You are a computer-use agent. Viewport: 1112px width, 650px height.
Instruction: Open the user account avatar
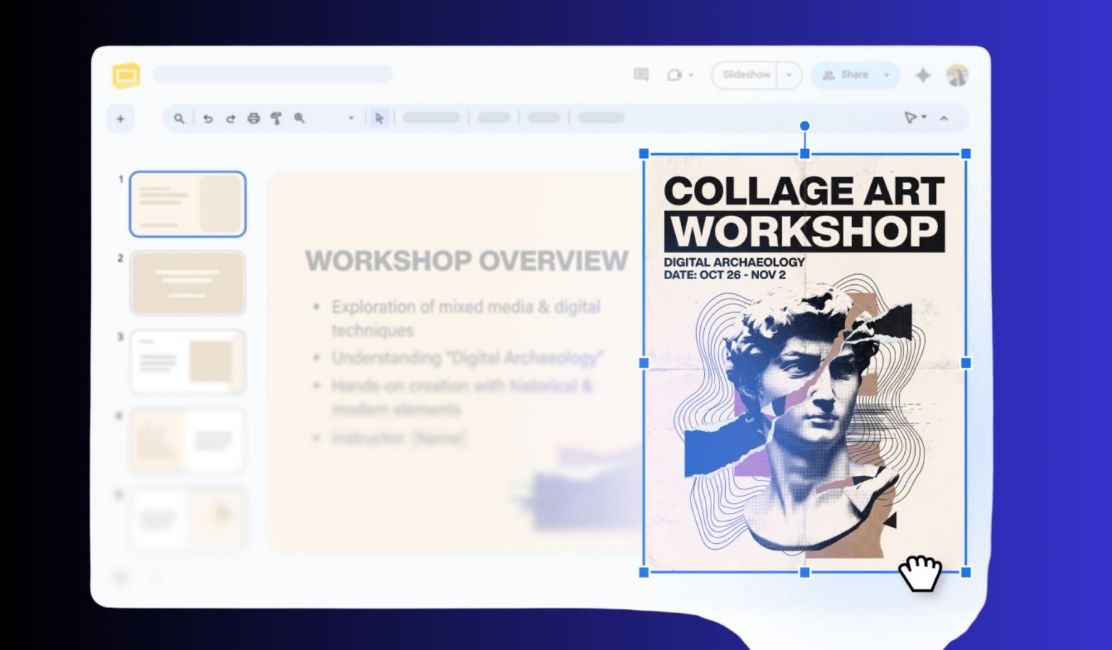click(x=957, y=75)
